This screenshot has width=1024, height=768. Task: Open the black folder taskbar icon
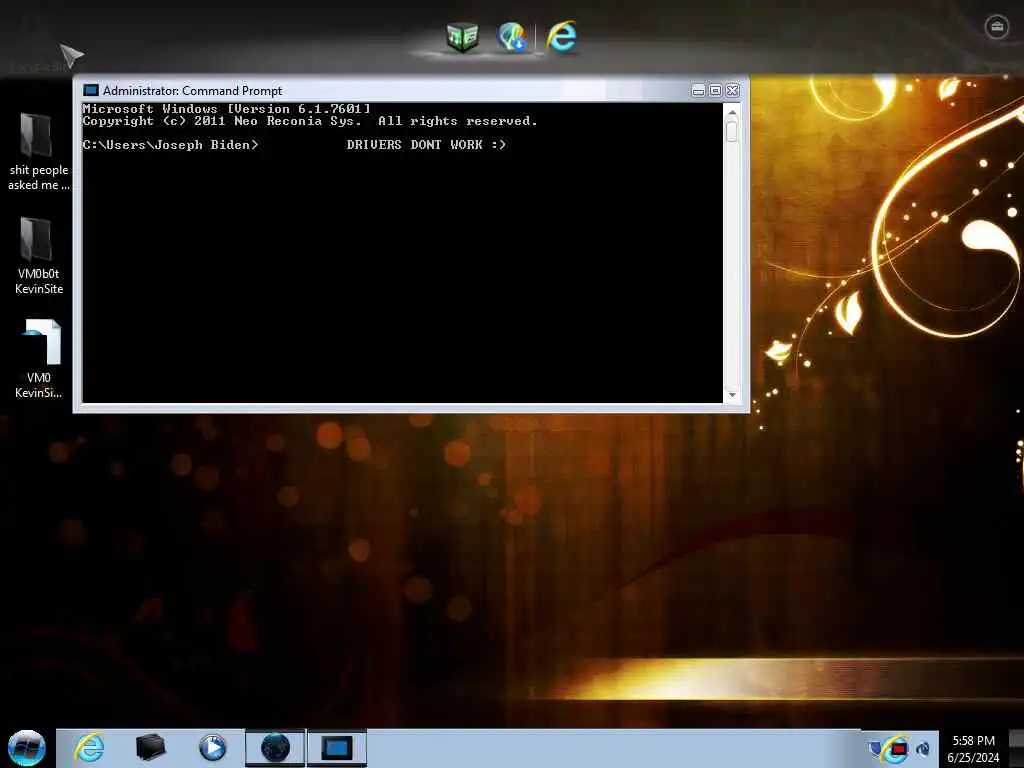click(x=151, y=748)
